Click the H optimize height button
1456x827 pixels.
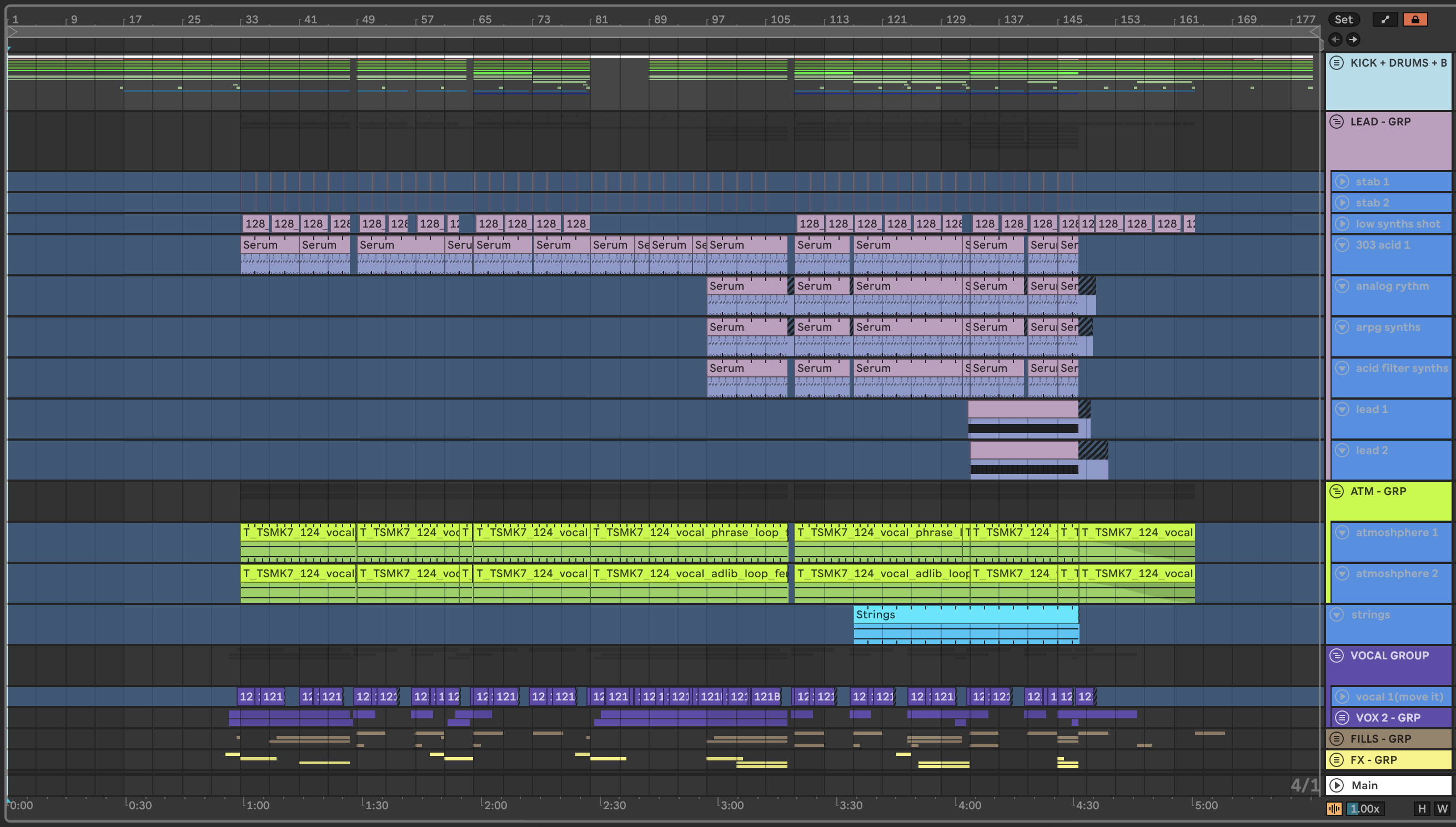(1422, 808)
